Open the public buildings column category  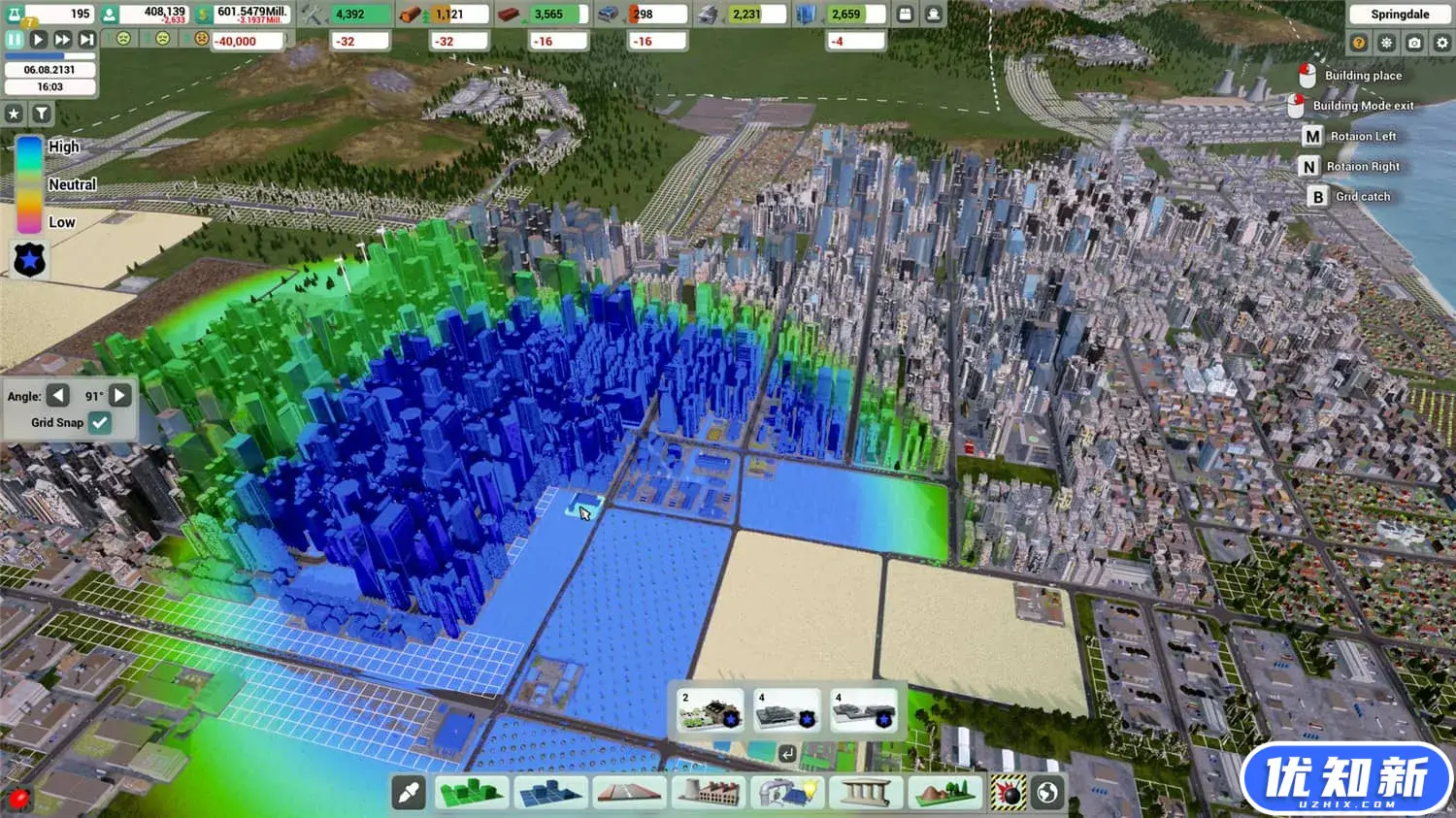864,793
